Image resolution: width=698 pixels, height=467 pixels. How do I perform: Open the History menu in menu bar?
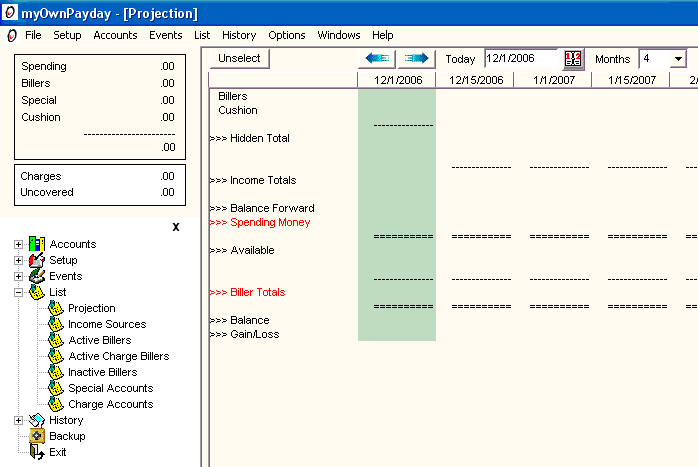239,35
